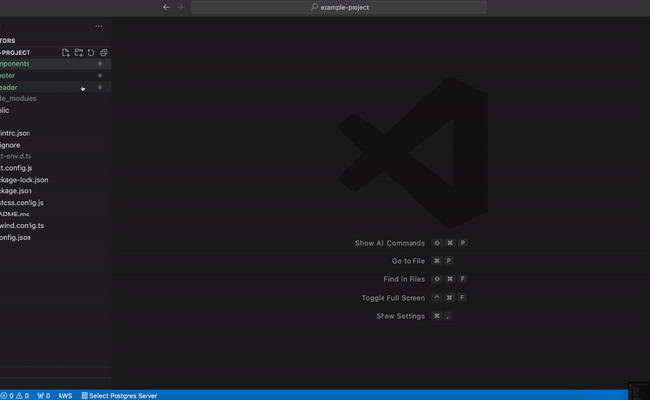The width and height of the screenshot is (650, 400).
Task: Open the next.config.js file
Action: [x=56, y=168]
